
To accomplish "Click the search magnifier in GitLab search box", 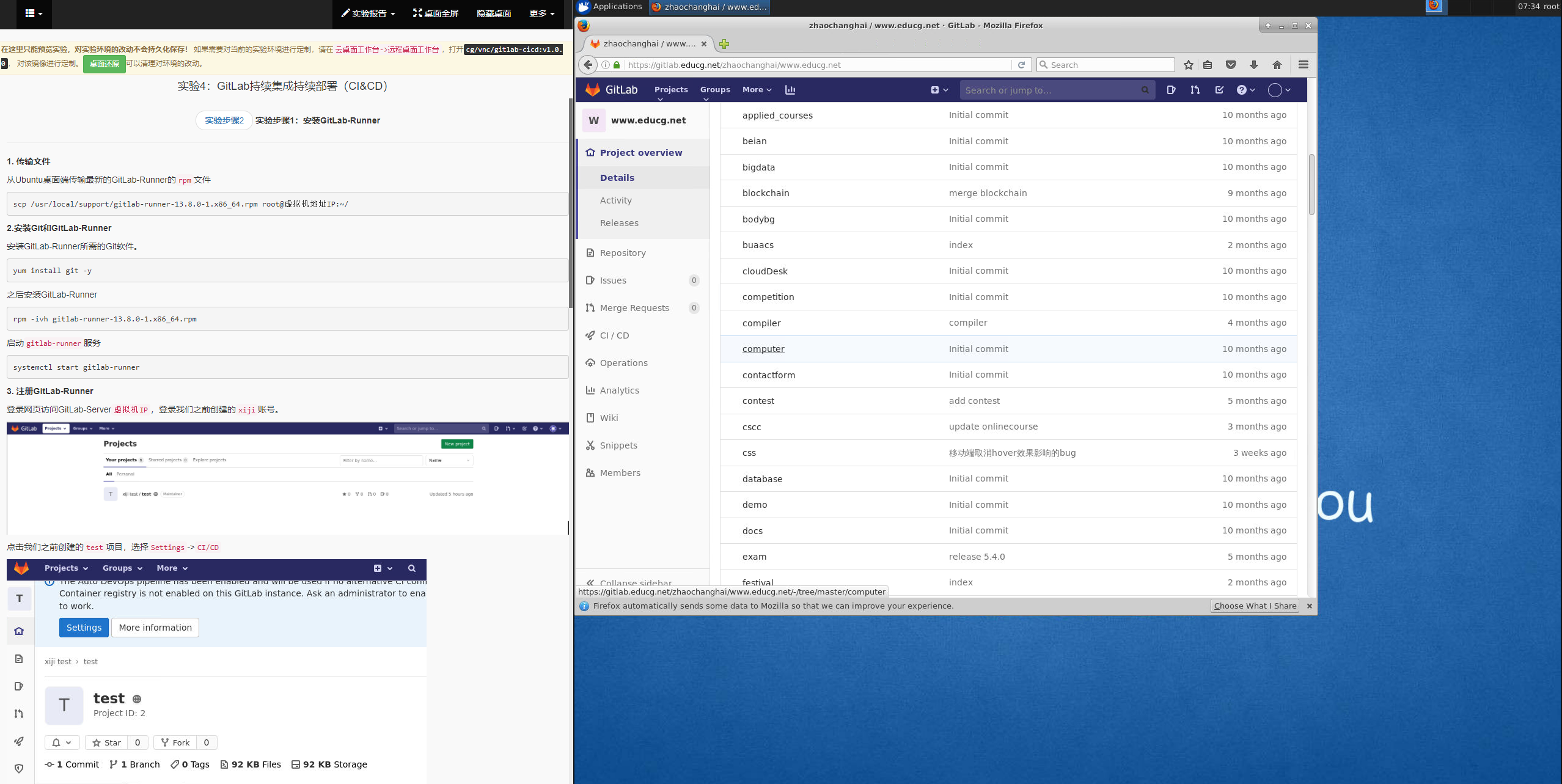I will 1145,90.
